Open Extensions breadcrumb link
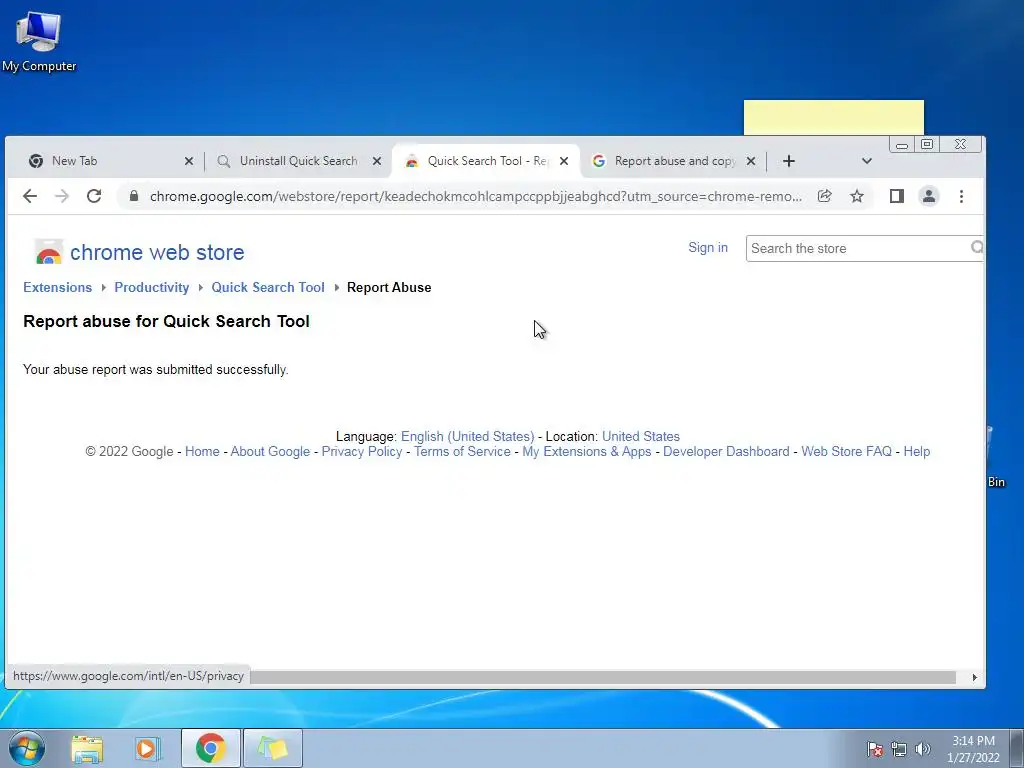1024x768 pixels. tap(57, 287)
